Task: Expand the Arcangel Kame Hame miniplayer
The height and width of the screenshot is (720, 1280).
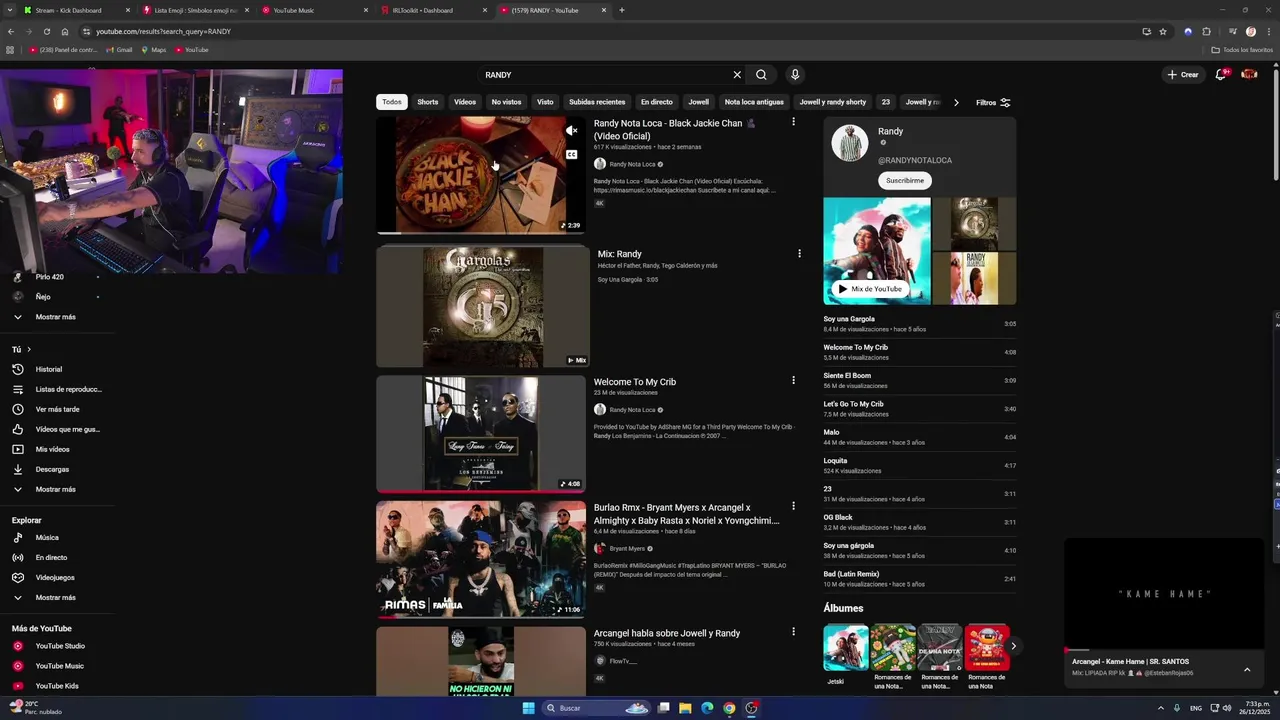Action: tap(1246, 669)
